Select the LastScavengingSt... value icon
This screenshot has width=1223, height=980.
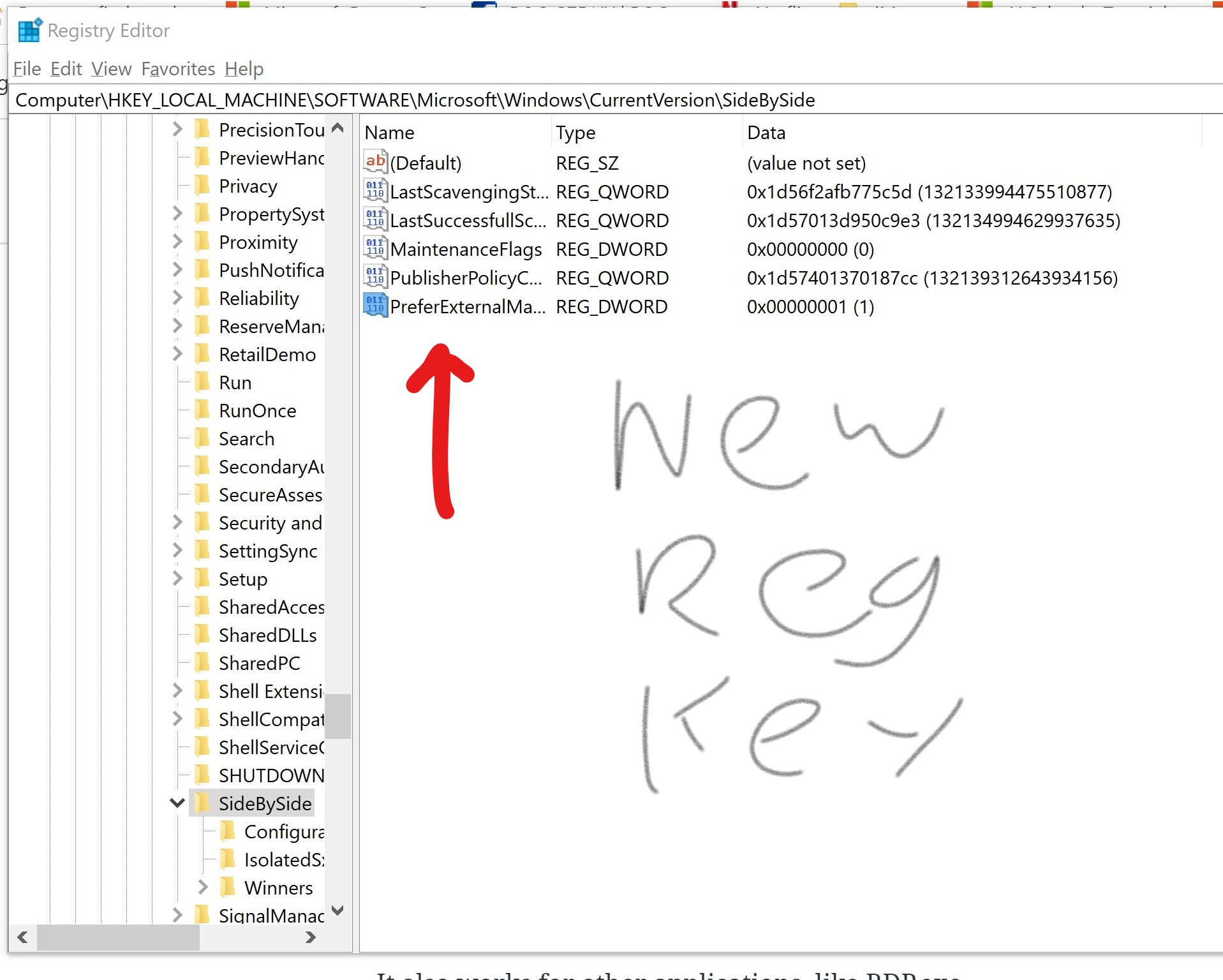tap(375, 190)
